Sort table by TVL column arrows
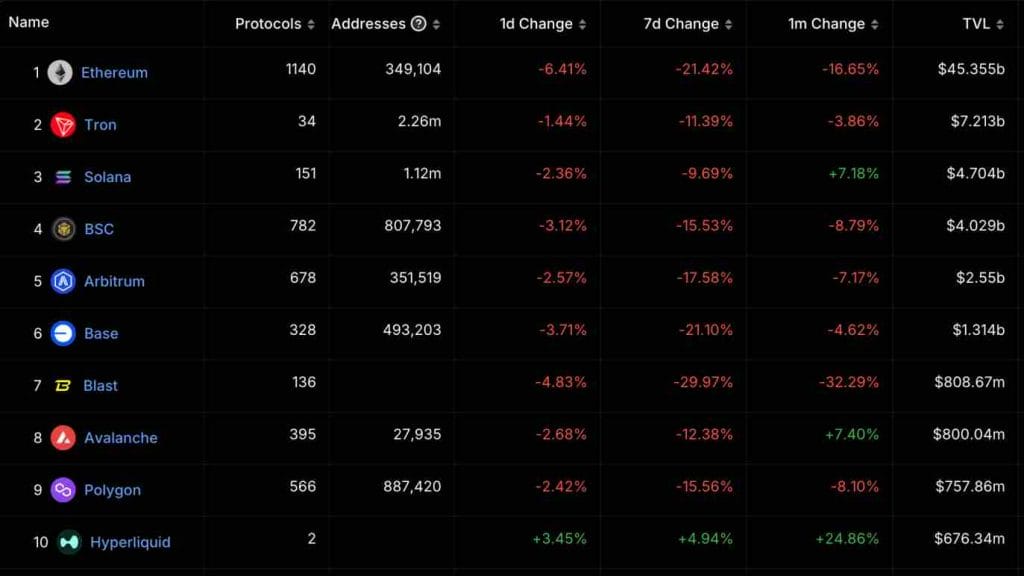Screen dimensions: 1024x576 coord(999,24)
